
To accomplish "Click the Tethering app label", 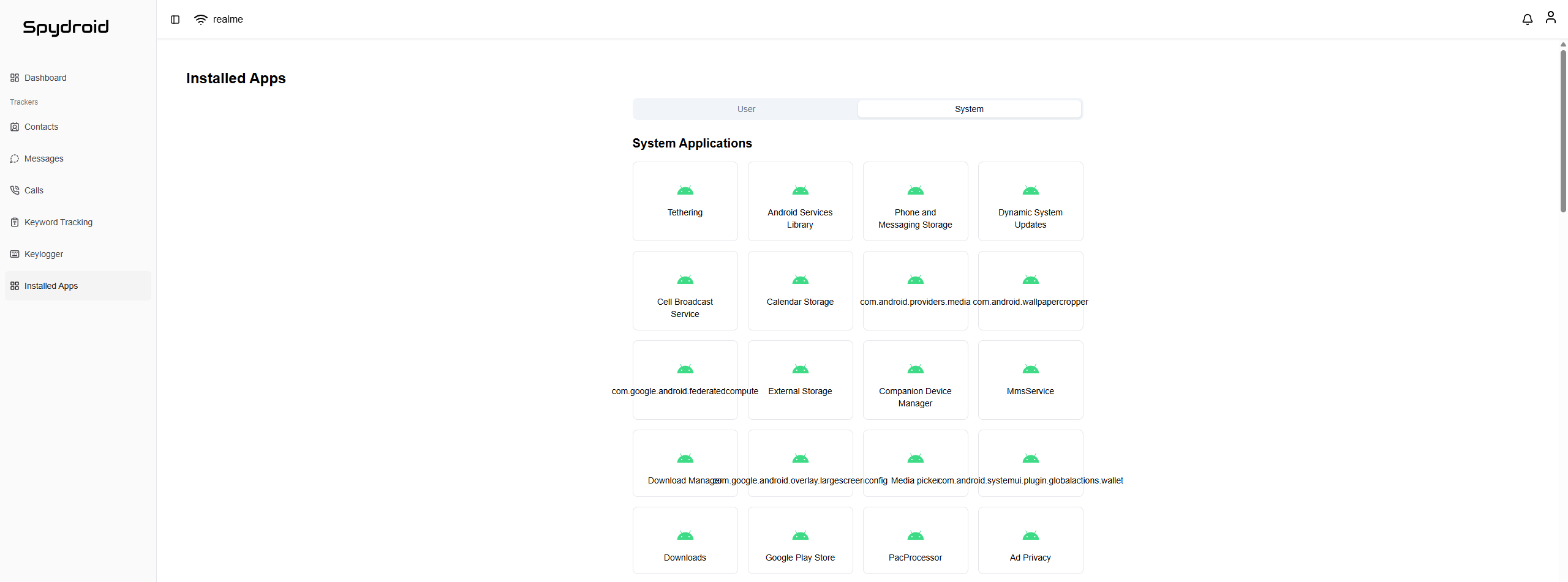I will pos(685,212).
